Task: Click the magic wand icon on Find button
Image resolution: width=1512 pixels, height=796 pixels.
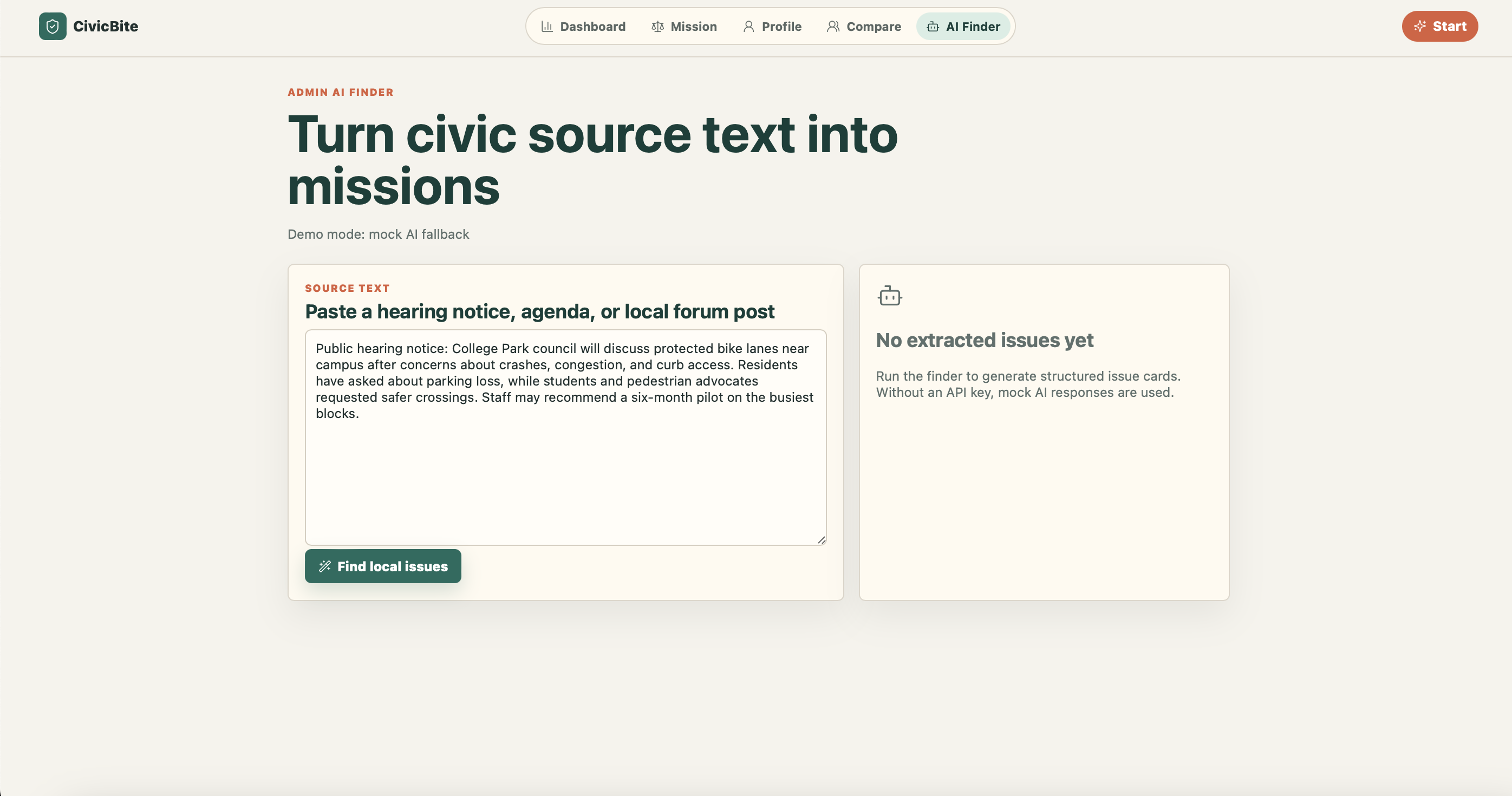Action: 324,566
